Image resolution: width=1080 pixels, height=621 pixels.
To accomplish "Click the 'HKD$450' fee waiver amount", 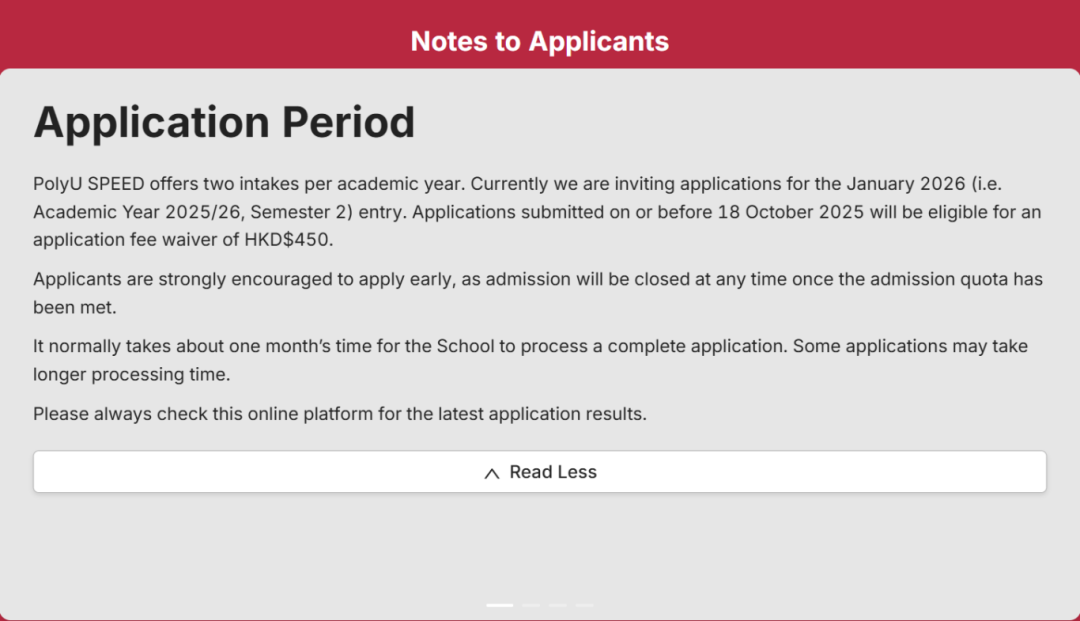I will (x=289, y=240).
